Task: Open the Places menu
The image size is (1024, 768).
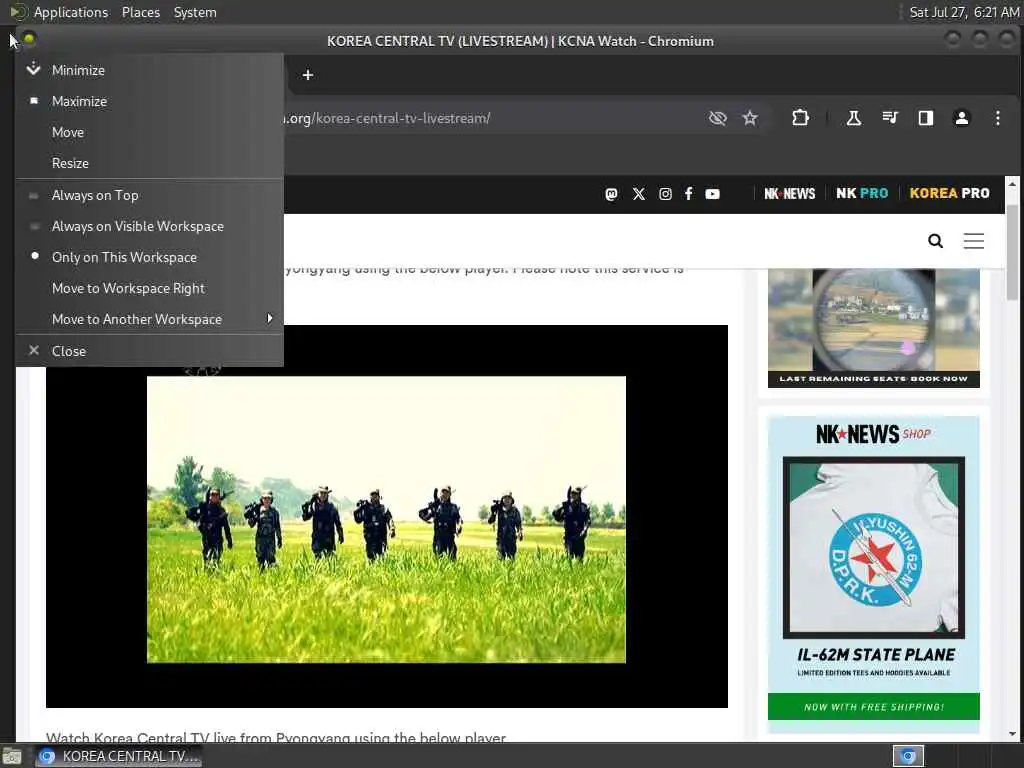Action: pos(141,12)
